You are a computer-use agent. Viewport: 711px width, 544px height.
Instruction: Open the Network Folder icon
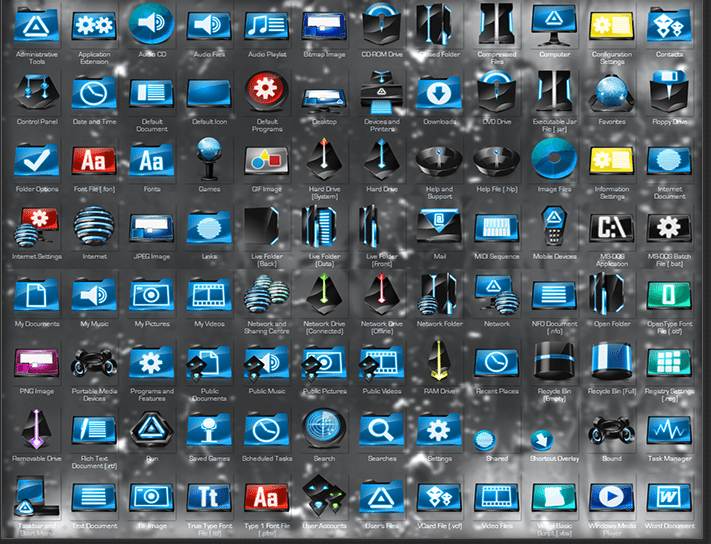(x=439, y=294)
